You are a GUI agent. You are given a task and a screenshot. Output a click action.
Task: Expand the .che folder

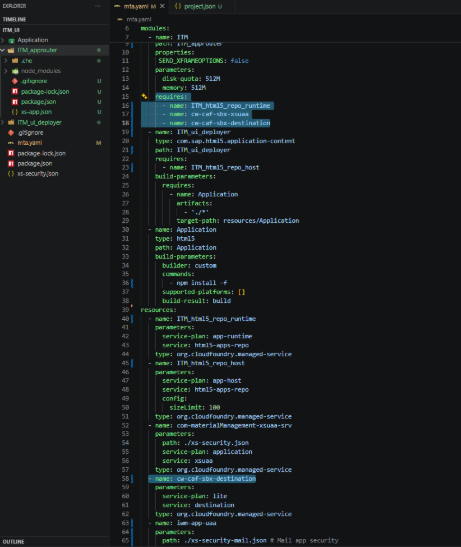6,61
